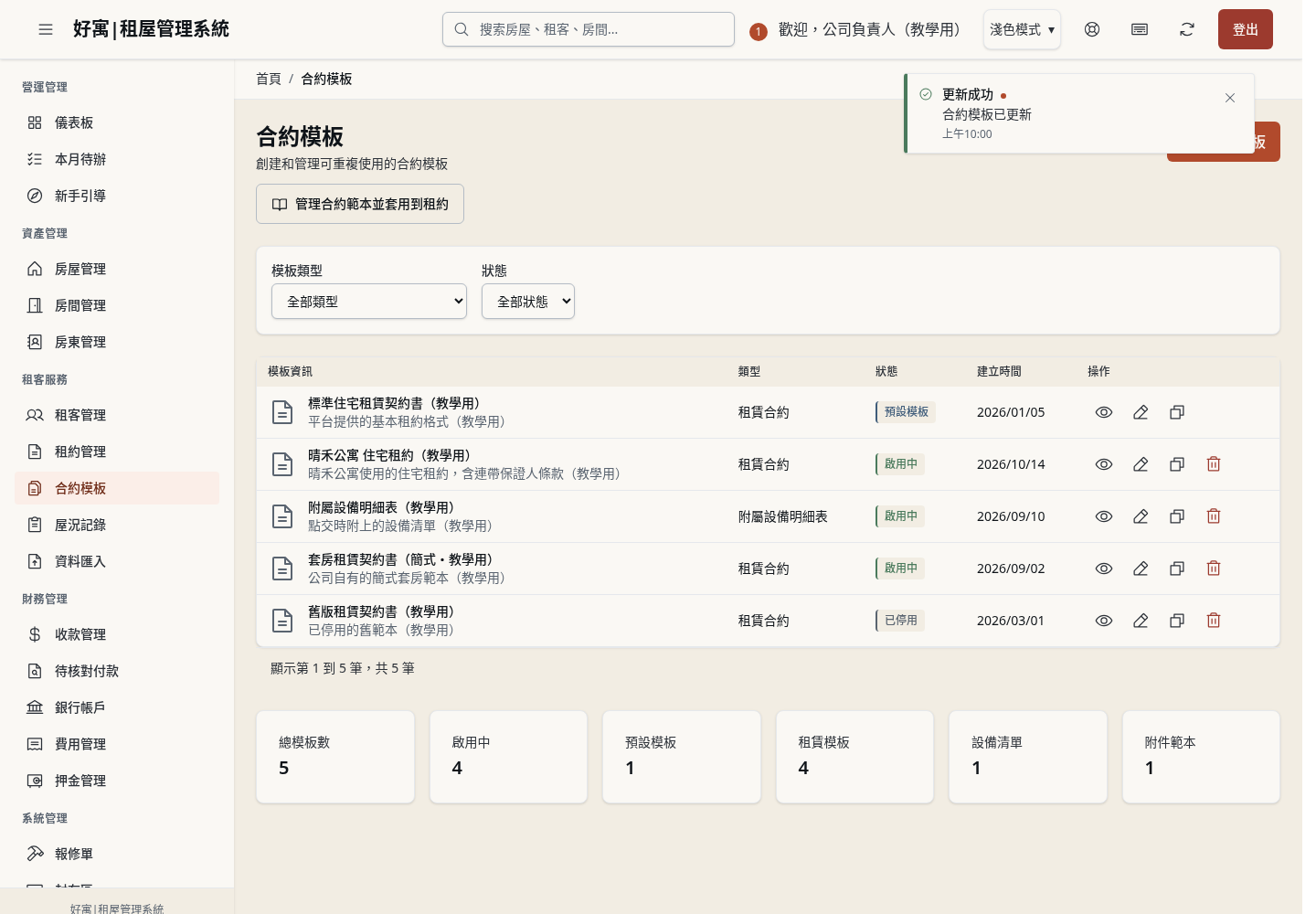Delete the 晴禾公寓 住宅租約 template
1316x914 pixels.
point(1214,464)
